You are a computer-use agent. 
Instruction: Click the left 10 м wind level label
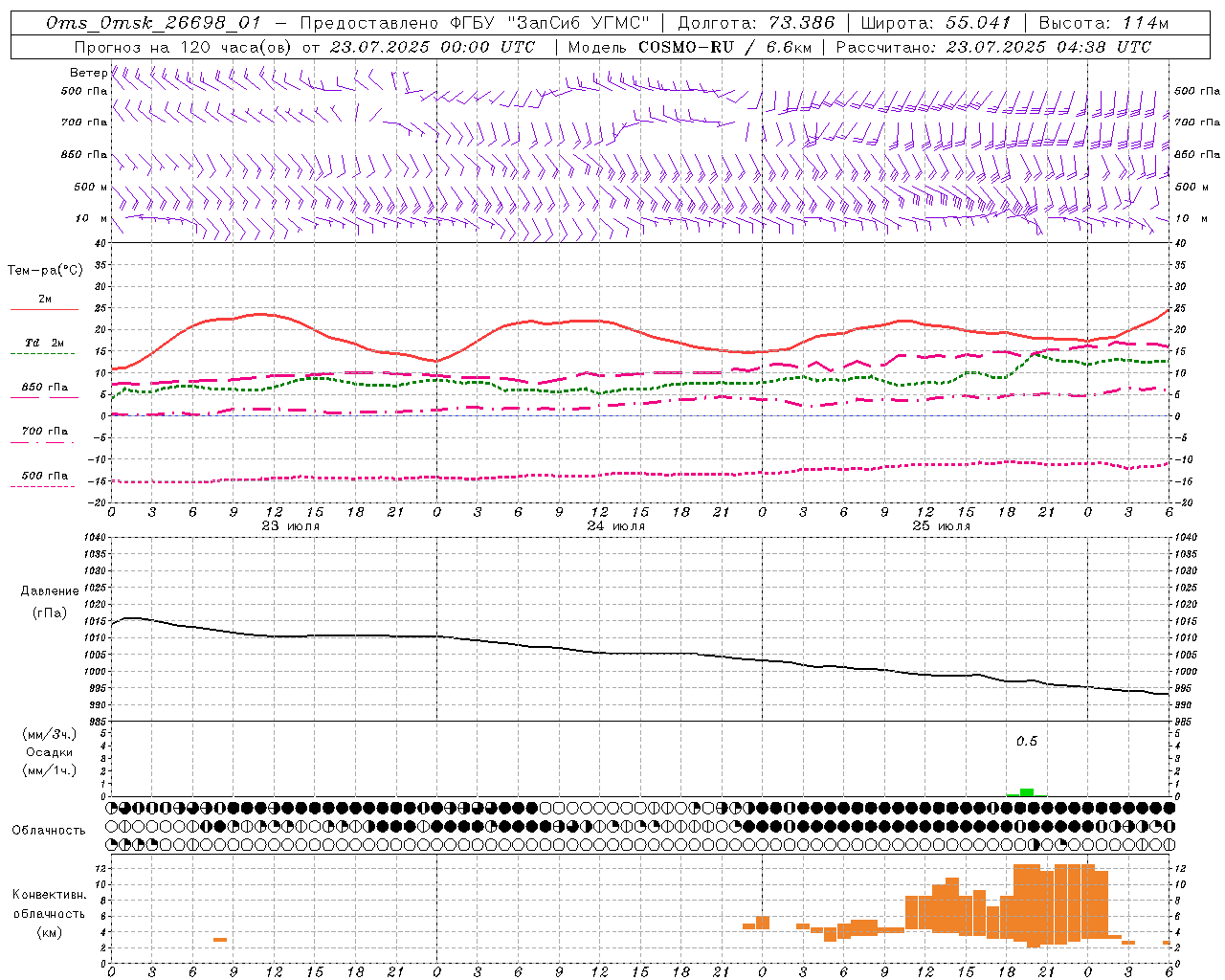click(x=91, y=218)
